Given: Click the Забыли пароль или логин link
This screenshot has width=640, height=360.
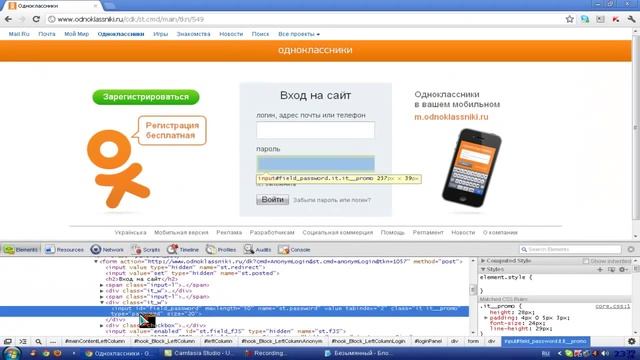Looking at the screenshot, I should tap(332, 200).
